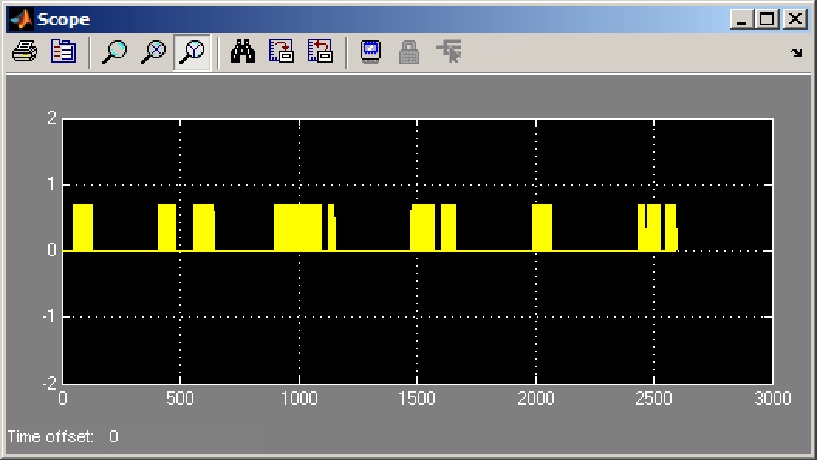Click the x-axis label 1500

(x=417, y=399)
